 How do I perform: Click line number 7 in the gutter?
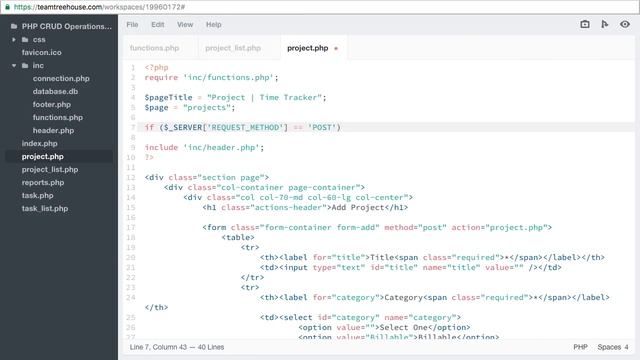[x=133, y=127]
